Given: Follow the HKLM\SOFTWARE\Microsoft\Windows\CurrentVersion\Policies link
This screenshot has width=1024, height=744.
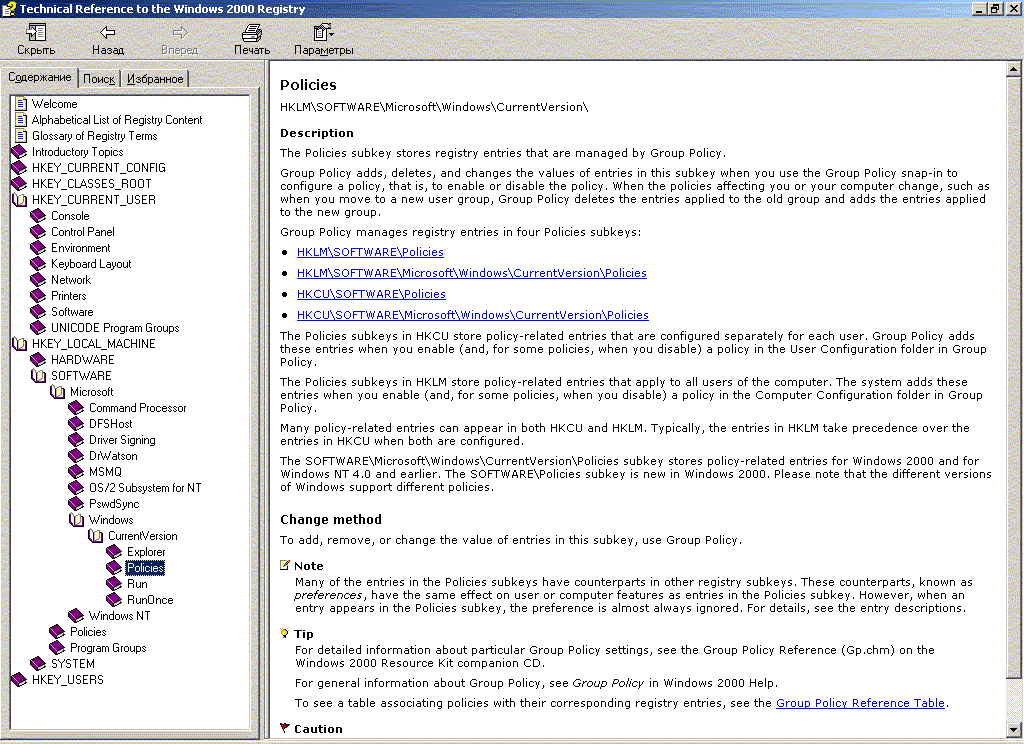Looking at the screenshot, I should (x=472, y=273).
